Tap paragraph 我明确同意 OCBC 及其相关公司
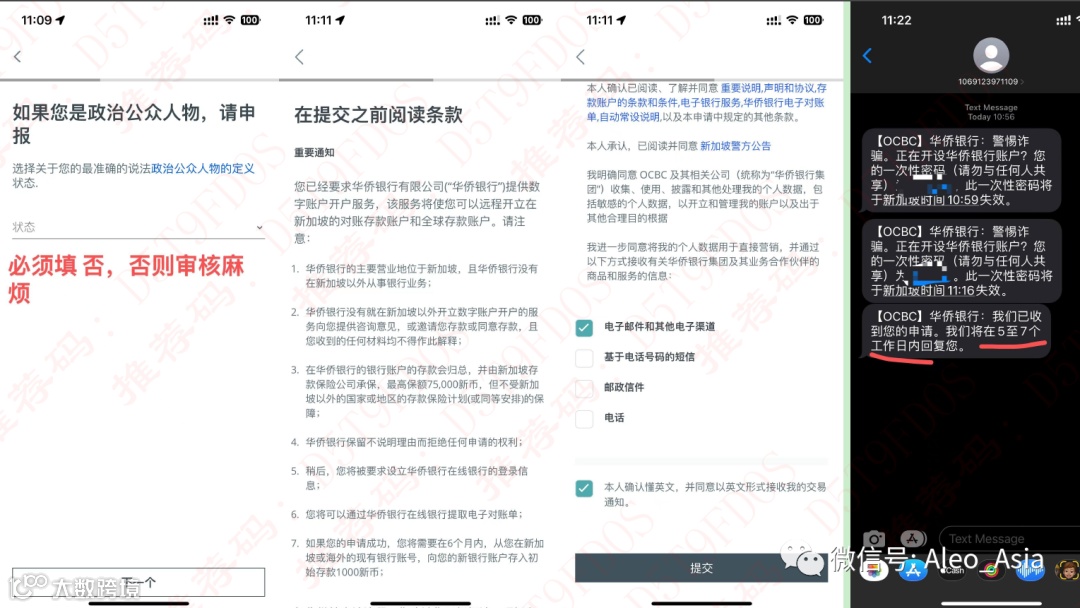The width and height of the screenshot is (1080, 608). pos(705,196)
